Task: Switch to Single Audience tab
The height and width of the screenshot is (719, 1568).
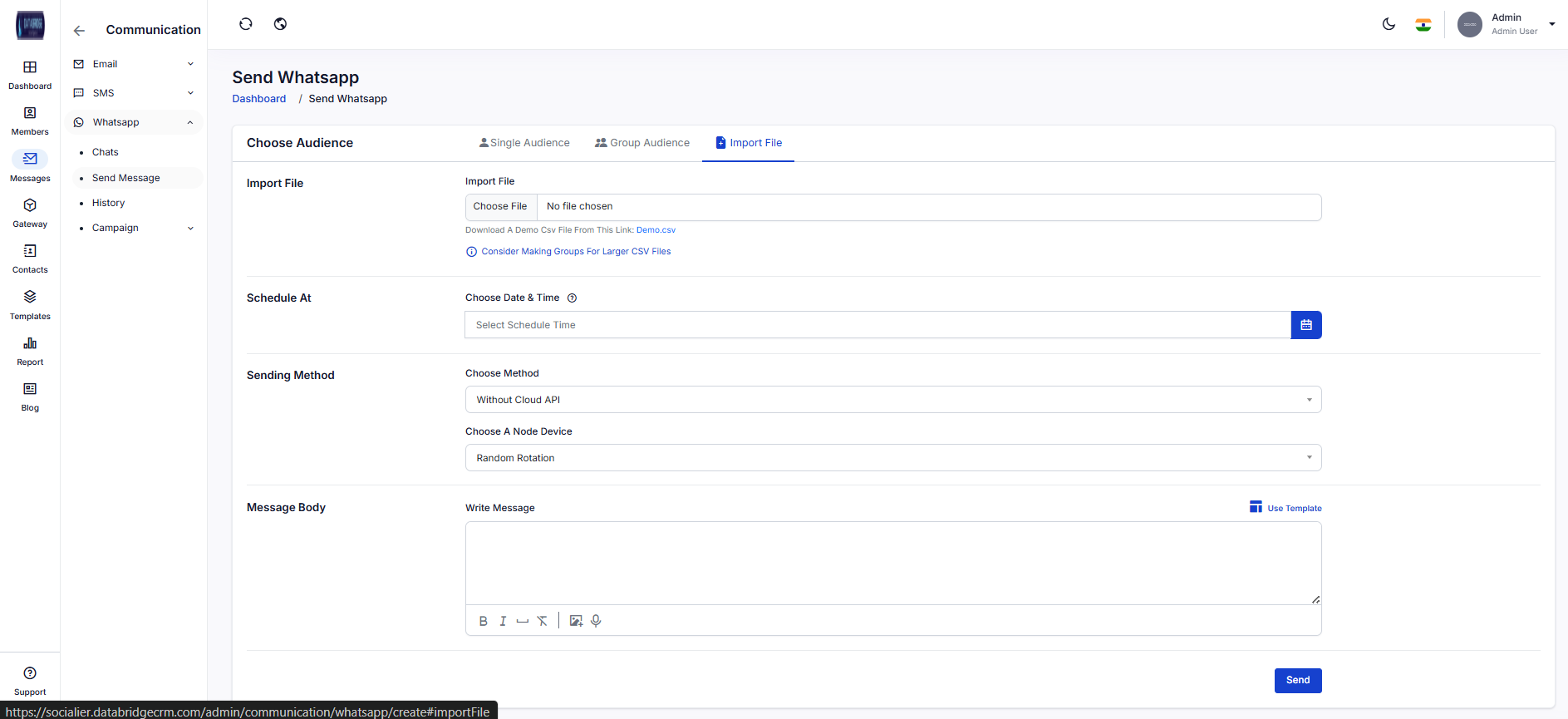Action: (x=524, y=143)
